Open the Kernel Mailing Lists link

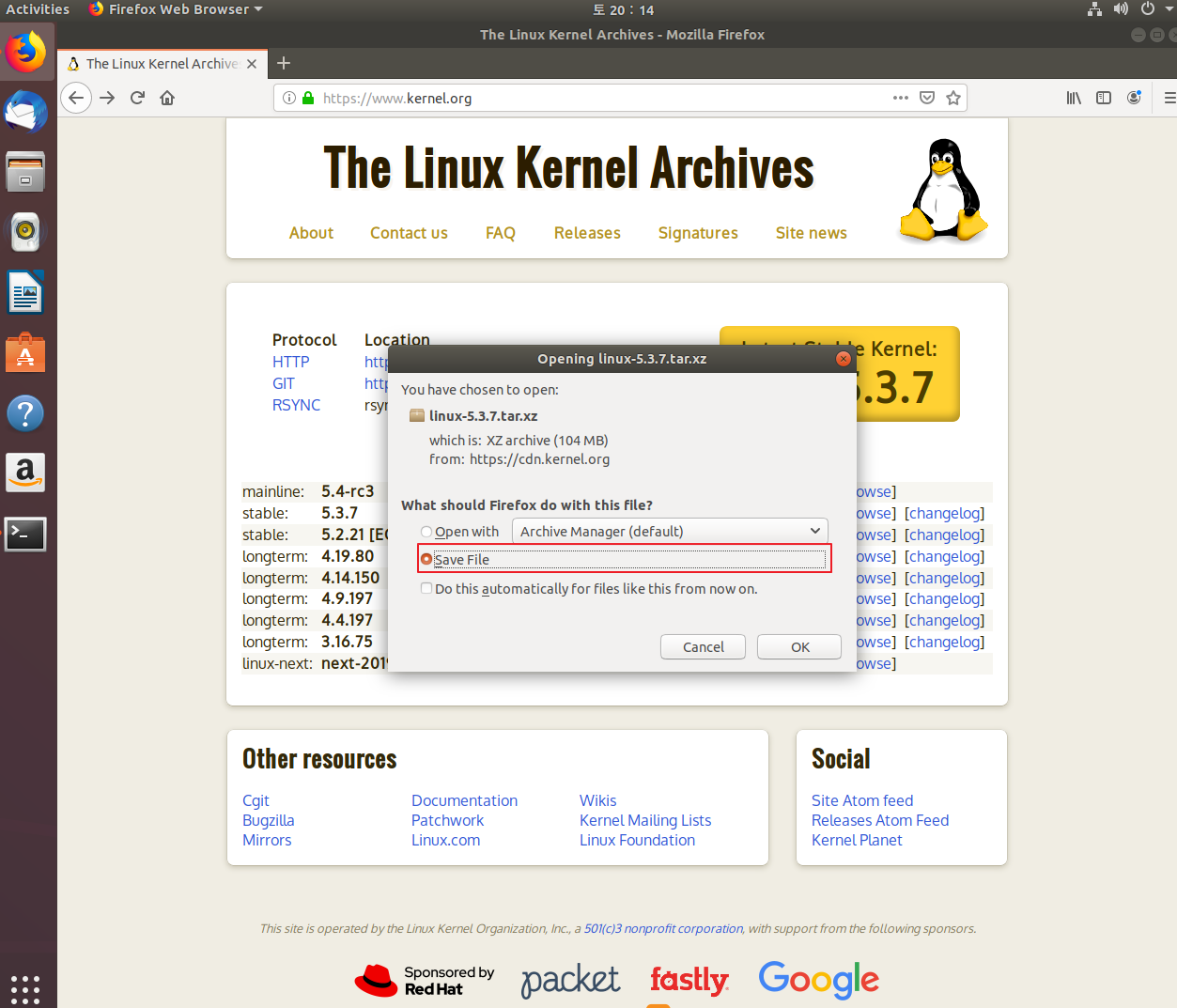click(645, 820)
